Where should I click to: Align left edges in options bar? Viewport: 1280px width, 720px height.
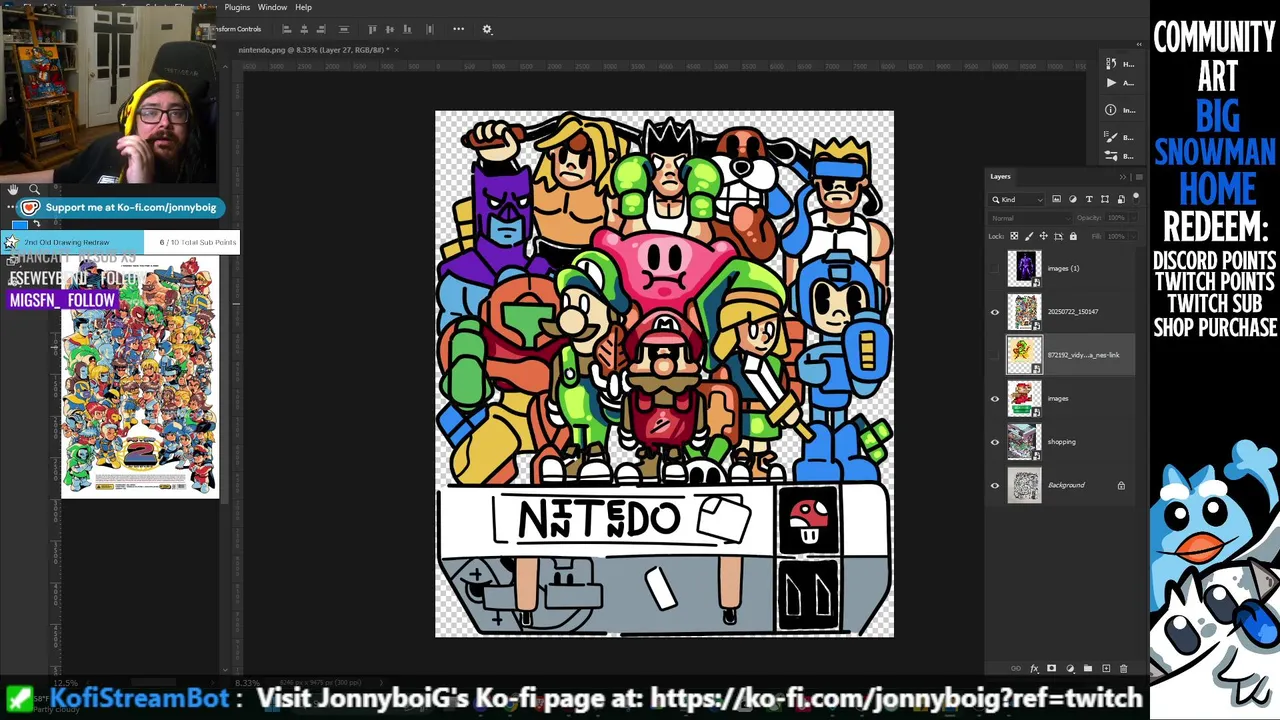coord(287,29)
